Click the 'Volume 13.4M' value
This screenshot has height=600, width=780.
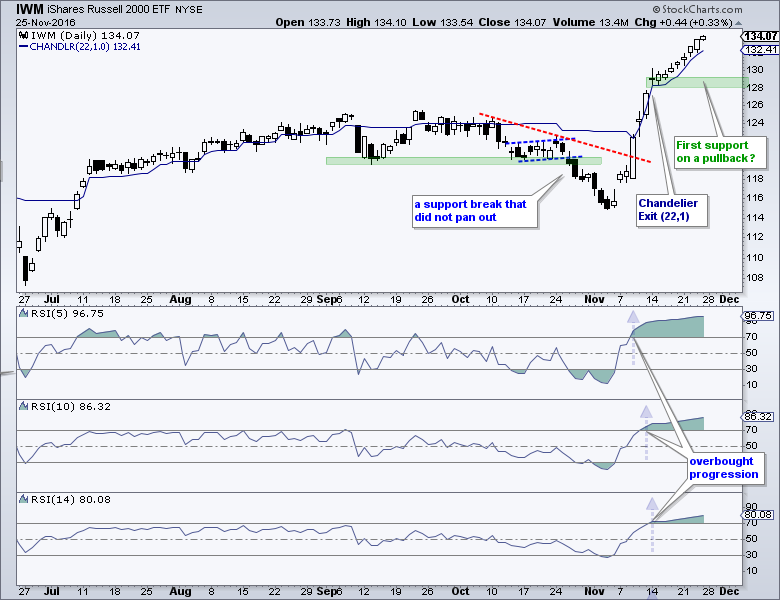590,22
